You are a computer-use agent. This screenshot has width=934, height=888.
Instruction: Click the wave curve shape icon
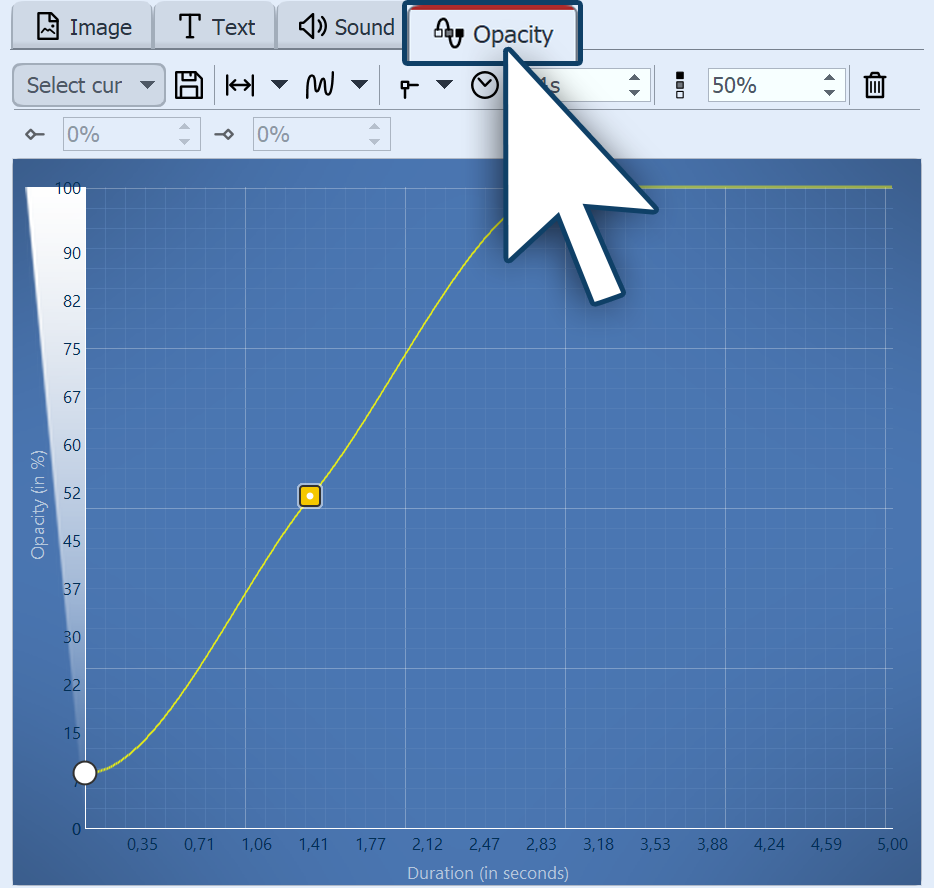[320, 86]
